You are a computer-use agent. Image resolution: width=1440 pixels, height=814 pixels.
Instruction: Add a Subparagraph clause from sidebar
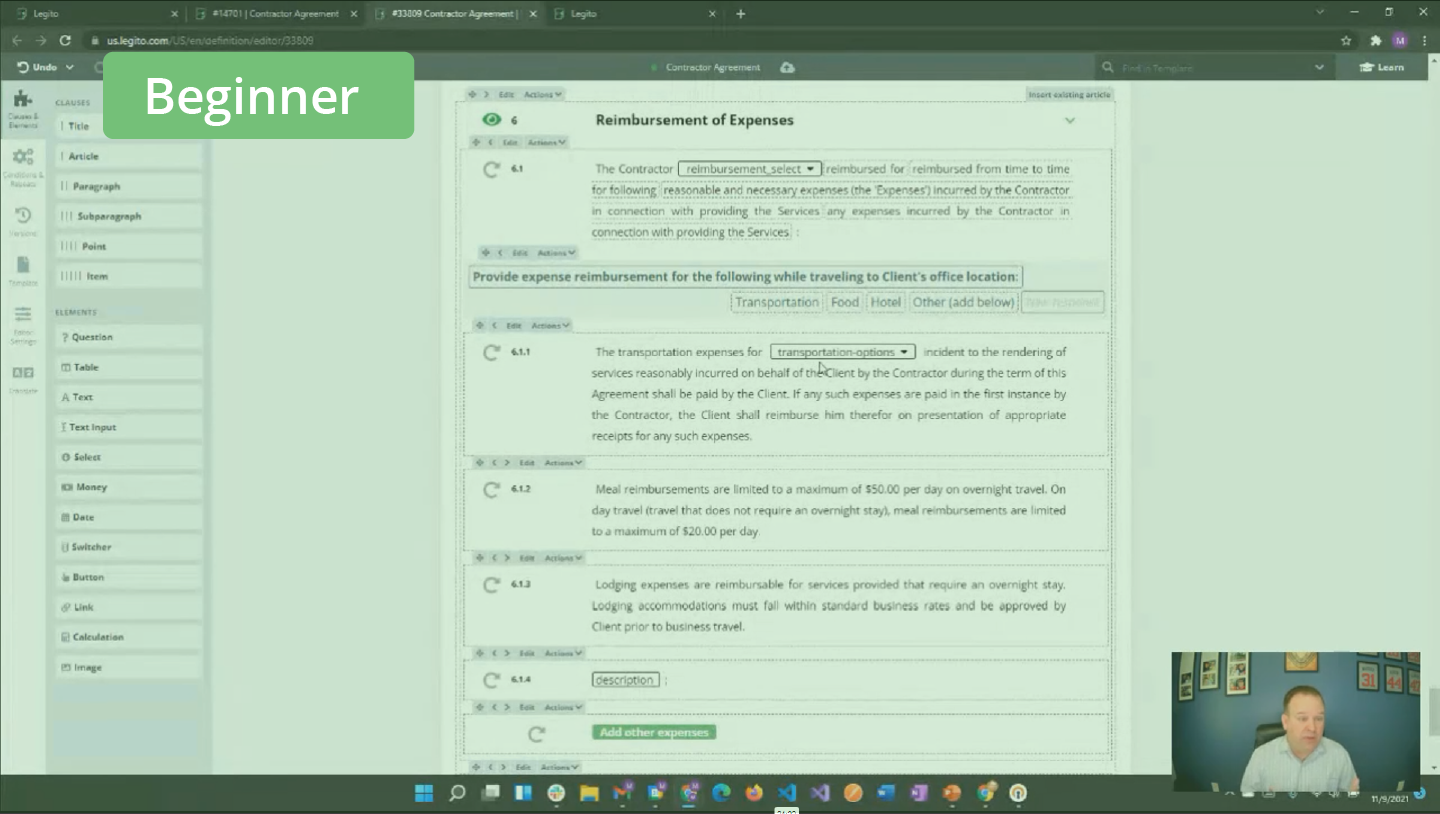[x=130, y=216]
